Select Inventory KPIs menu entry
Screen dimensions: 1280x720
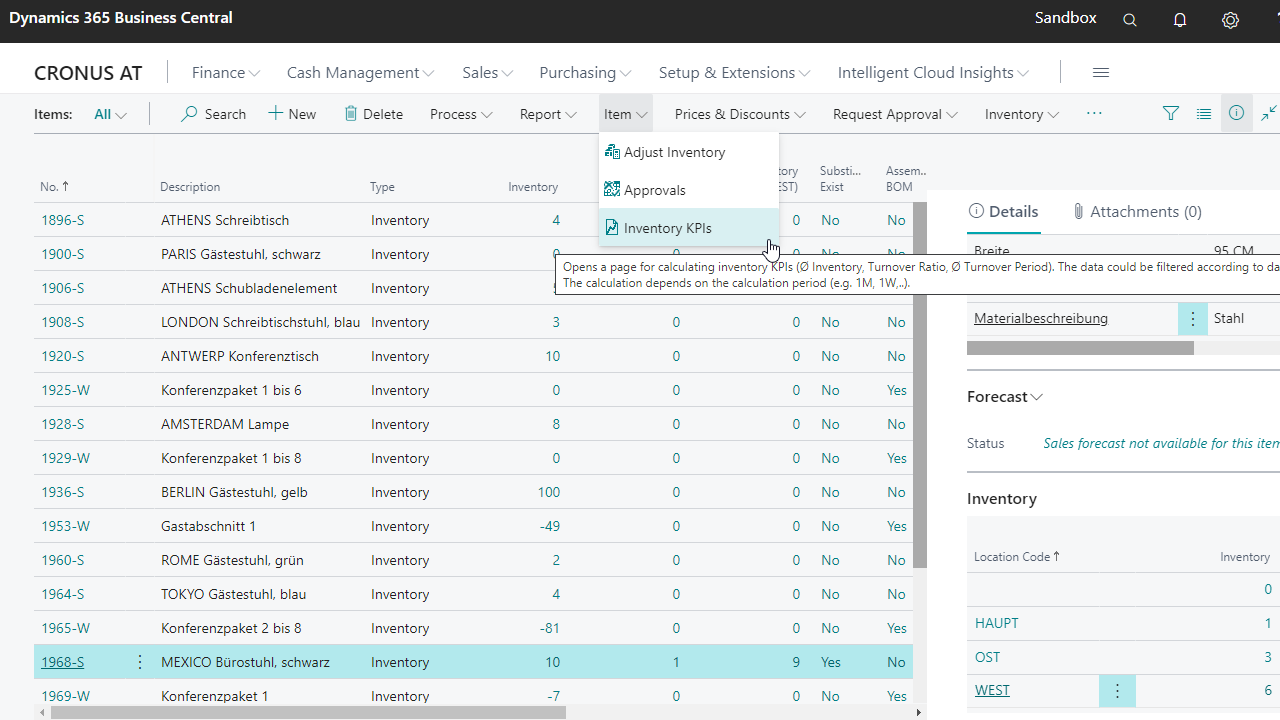click(x=667, y=228)
